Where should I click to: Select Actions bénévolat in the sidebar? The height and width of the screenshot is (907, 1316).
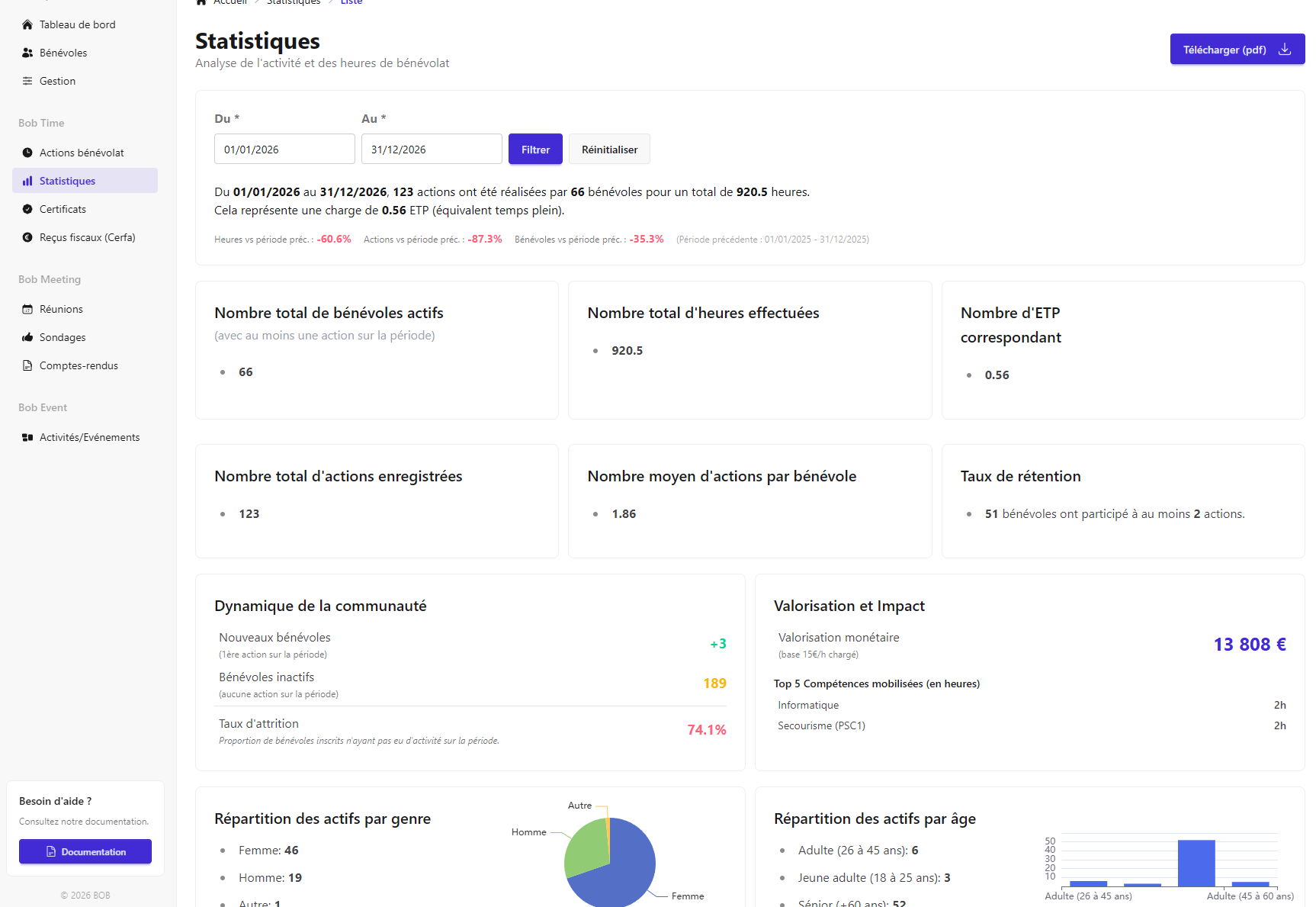pyautogui.click(x=85, y=153)
